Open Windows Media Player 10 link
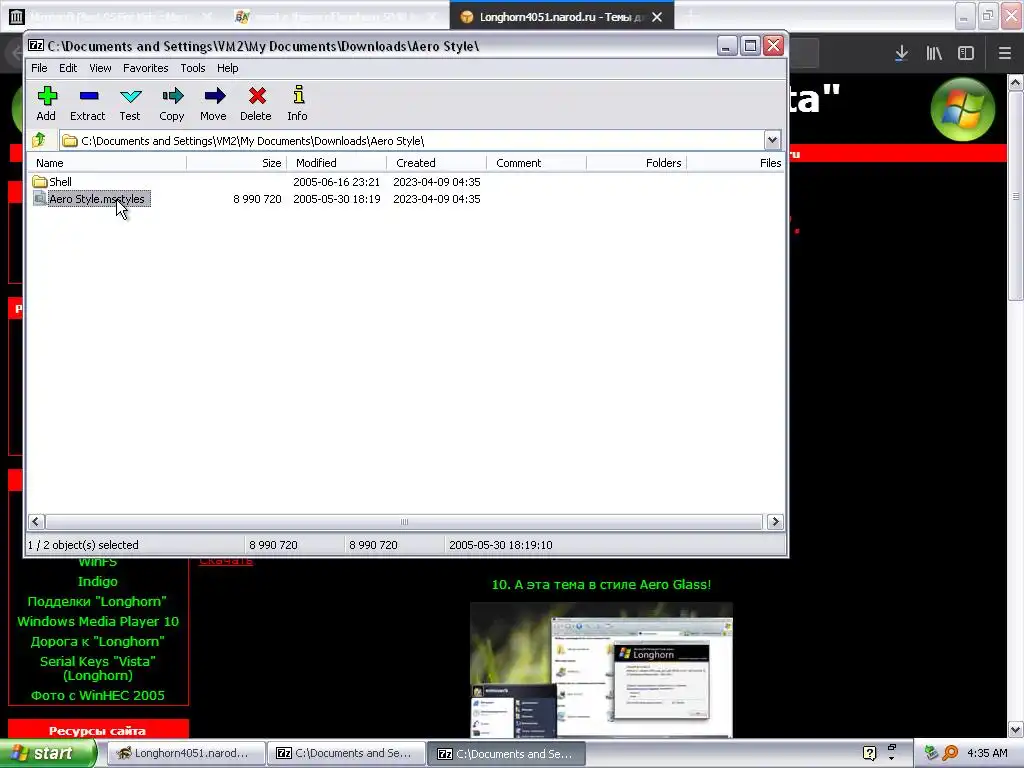 [98, 622]
